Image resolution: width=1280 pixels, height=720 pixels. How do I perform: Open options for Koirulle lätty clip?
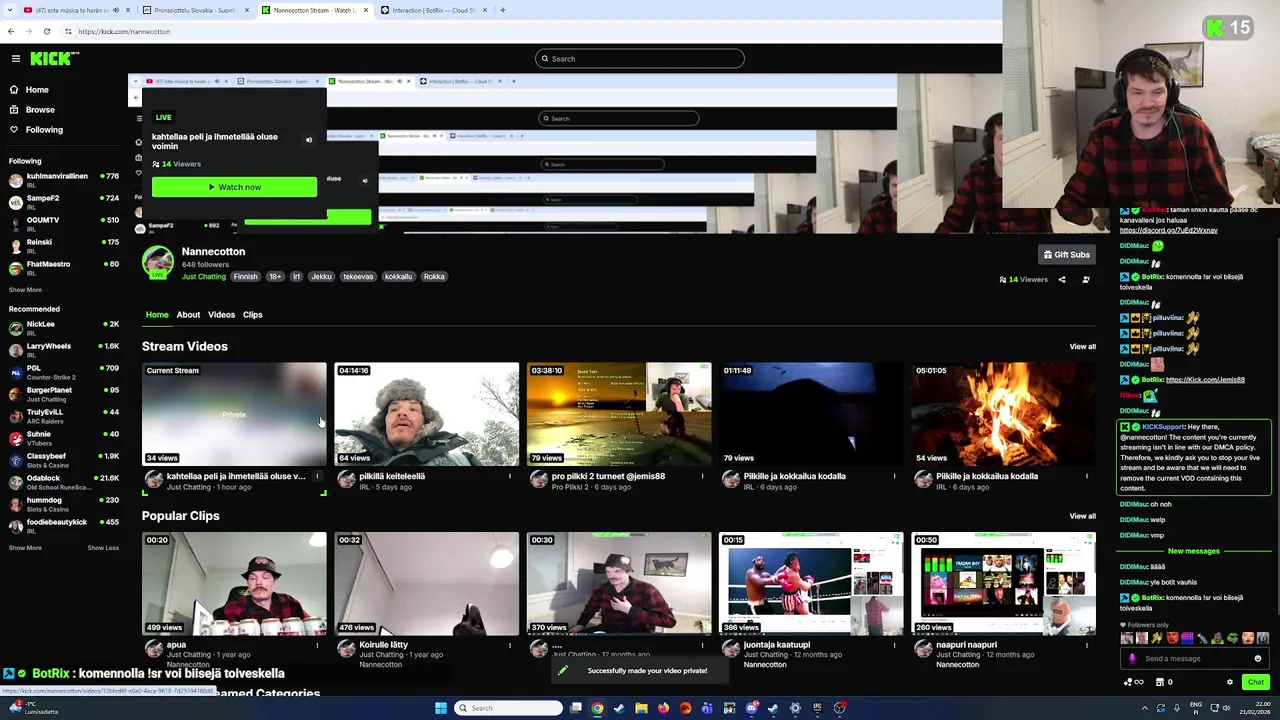click(x=510, y=645)
